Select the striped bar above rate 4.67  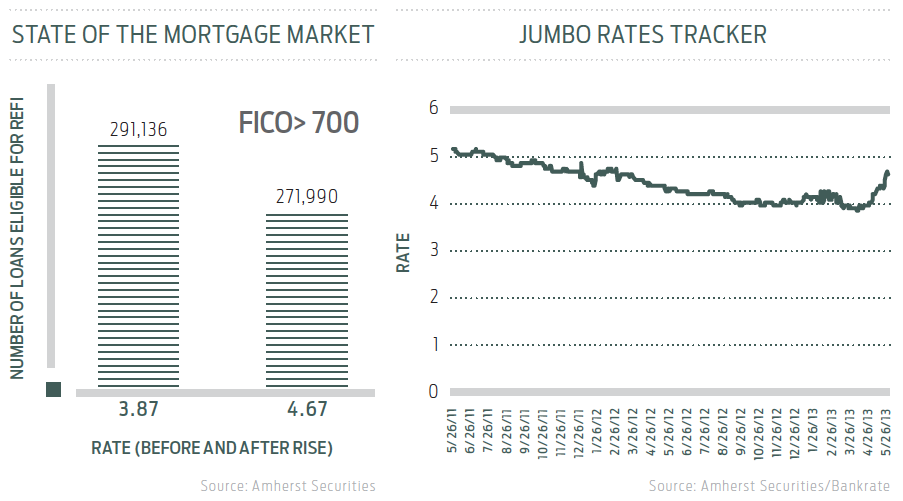click(x=307, y=298)
